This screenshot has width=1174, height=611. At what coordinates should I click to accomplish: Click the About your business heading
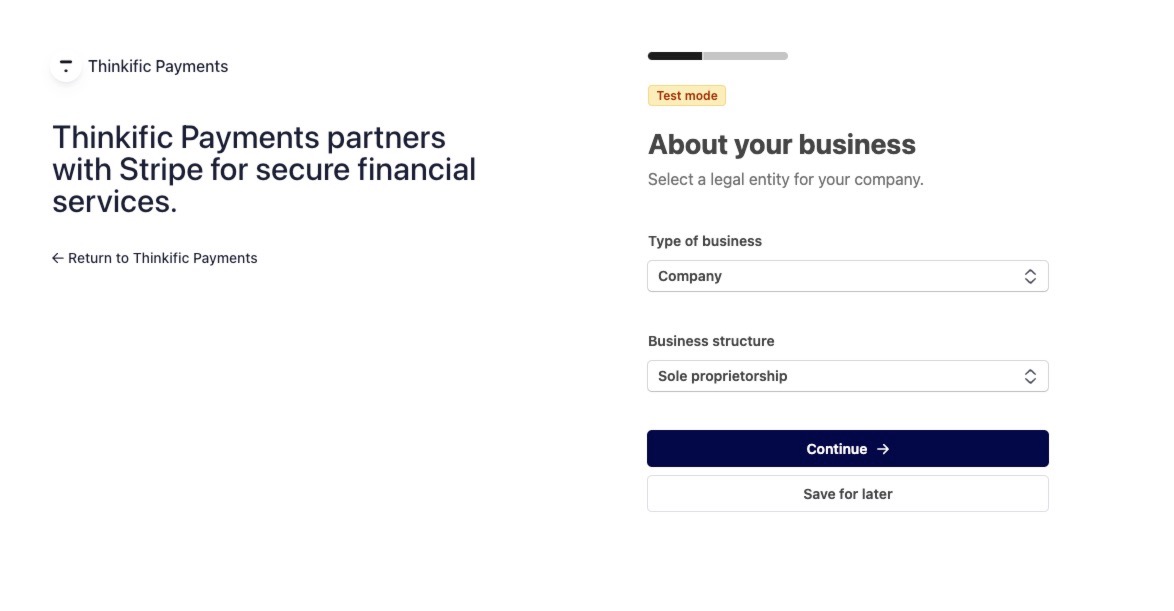[x=782, y=144]
